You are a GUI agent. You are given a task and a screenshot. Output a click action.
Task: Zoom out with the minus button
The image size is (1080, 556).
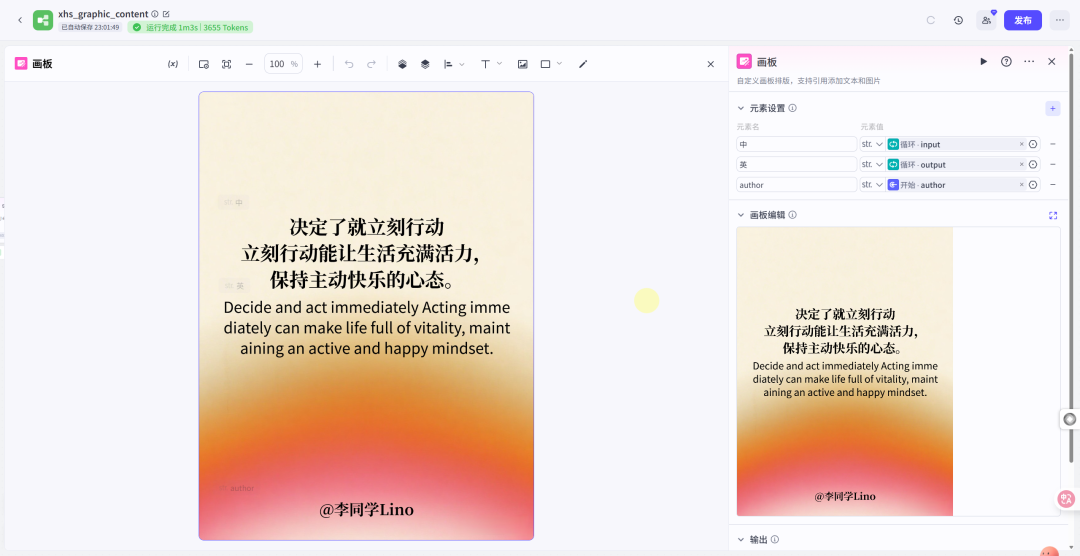[249, 64]
